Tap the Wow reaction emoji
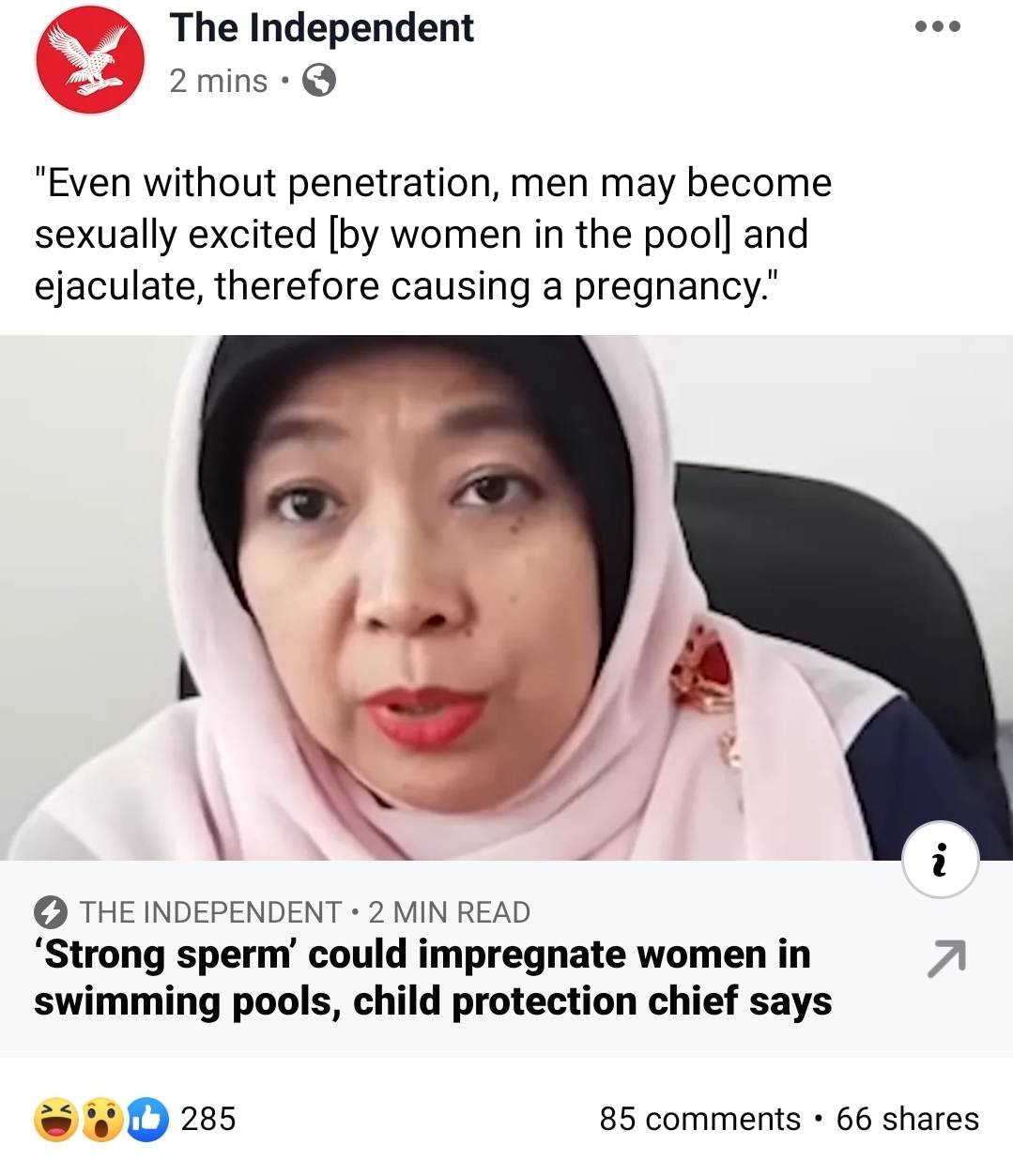 coord(101,1119)
